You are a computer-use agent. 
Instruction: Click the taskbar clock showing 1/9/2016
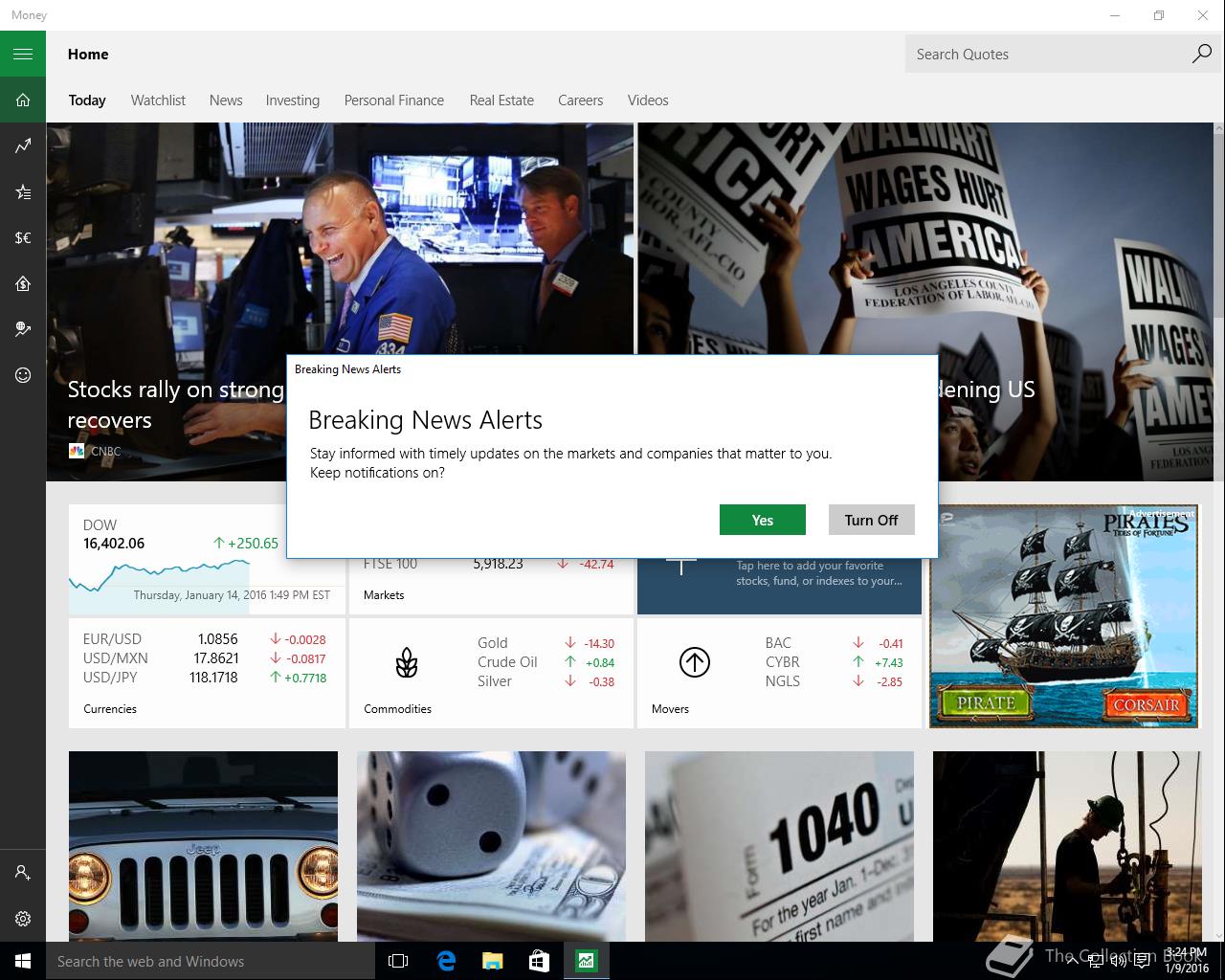[1187, 961]
